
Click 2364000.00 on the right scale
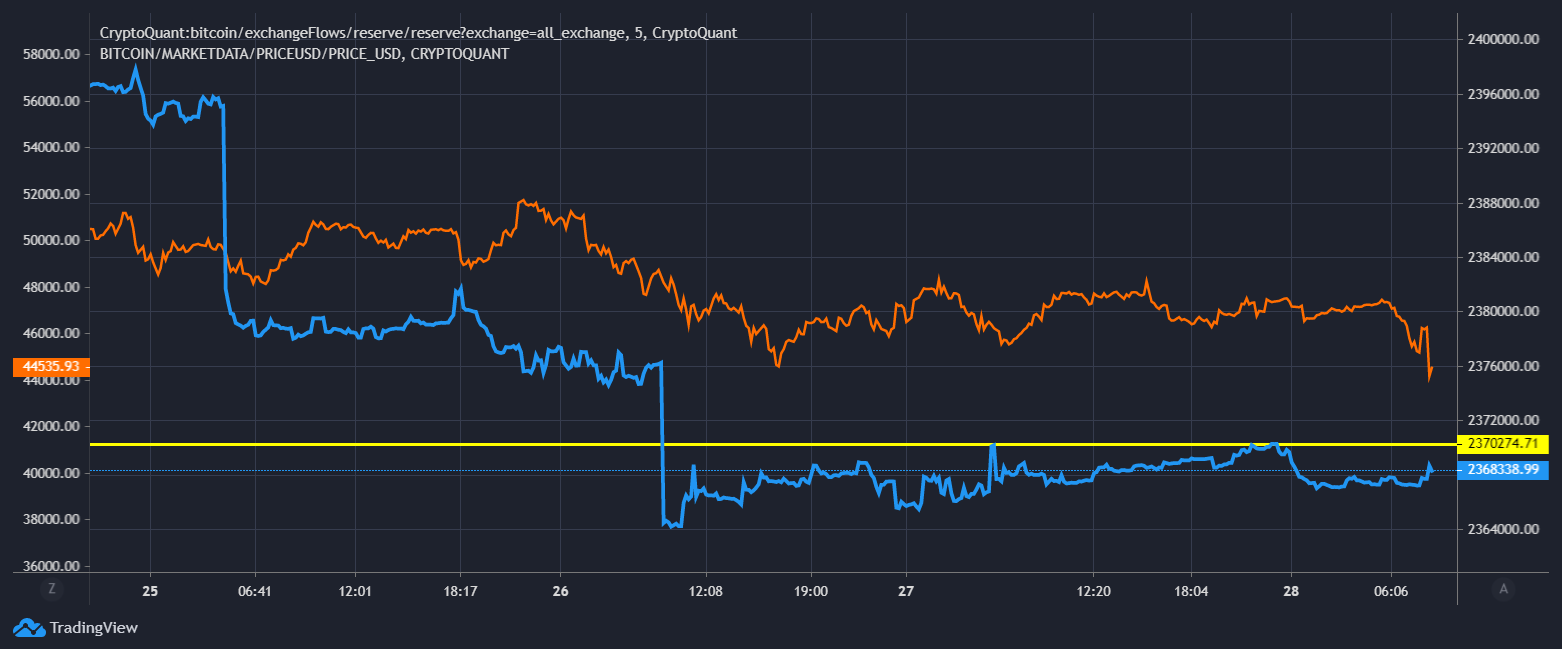pyautogui.click(x=1505, y=529)
